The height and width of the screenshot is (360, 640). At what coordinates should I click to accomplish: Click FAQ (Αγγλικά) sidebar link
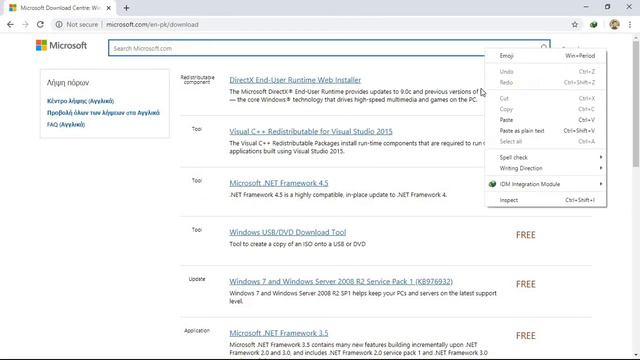coord(66,124)
